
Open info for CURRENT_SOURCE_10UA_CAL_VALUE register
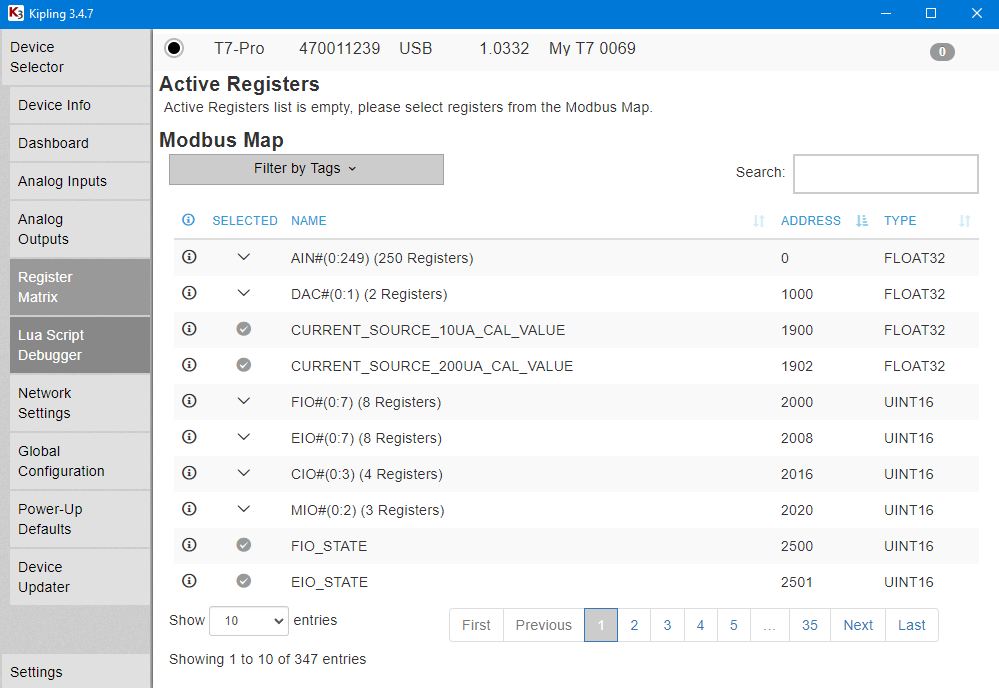pyautogui.click(x=189, y=329)
